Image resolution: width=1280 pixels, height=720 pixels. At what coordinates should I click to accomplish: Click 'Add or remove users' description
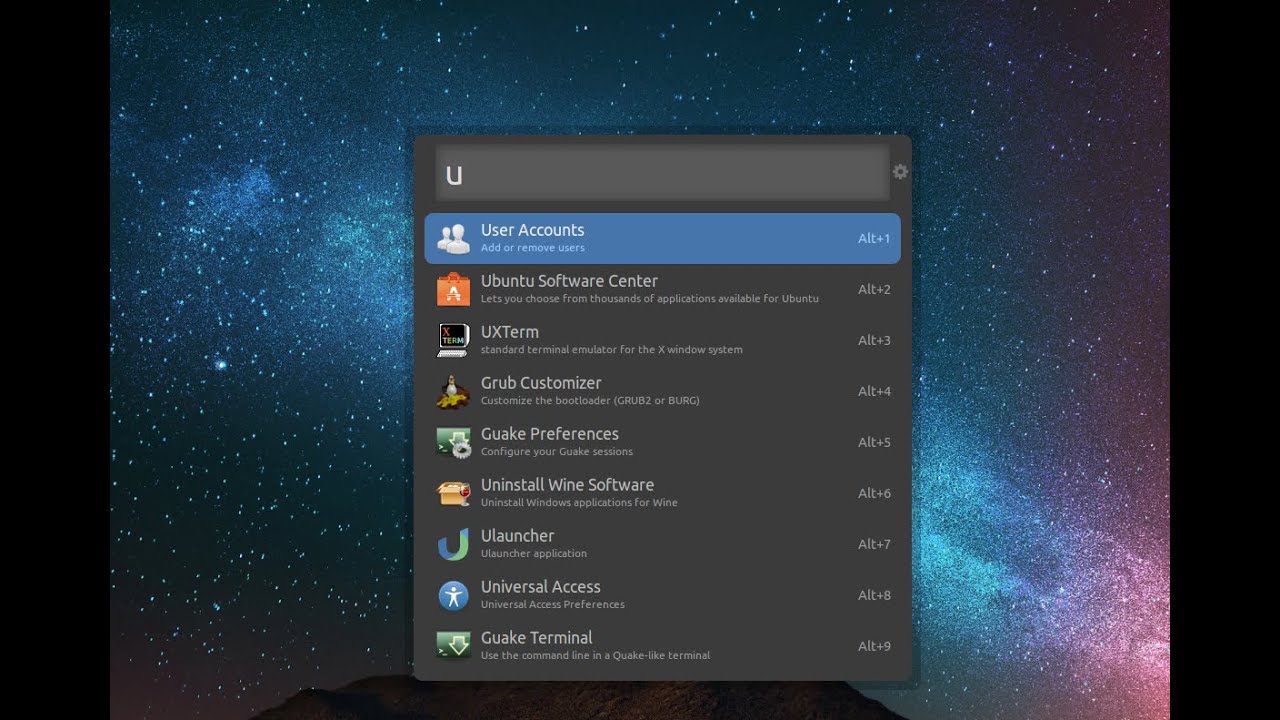click(532, 248)
